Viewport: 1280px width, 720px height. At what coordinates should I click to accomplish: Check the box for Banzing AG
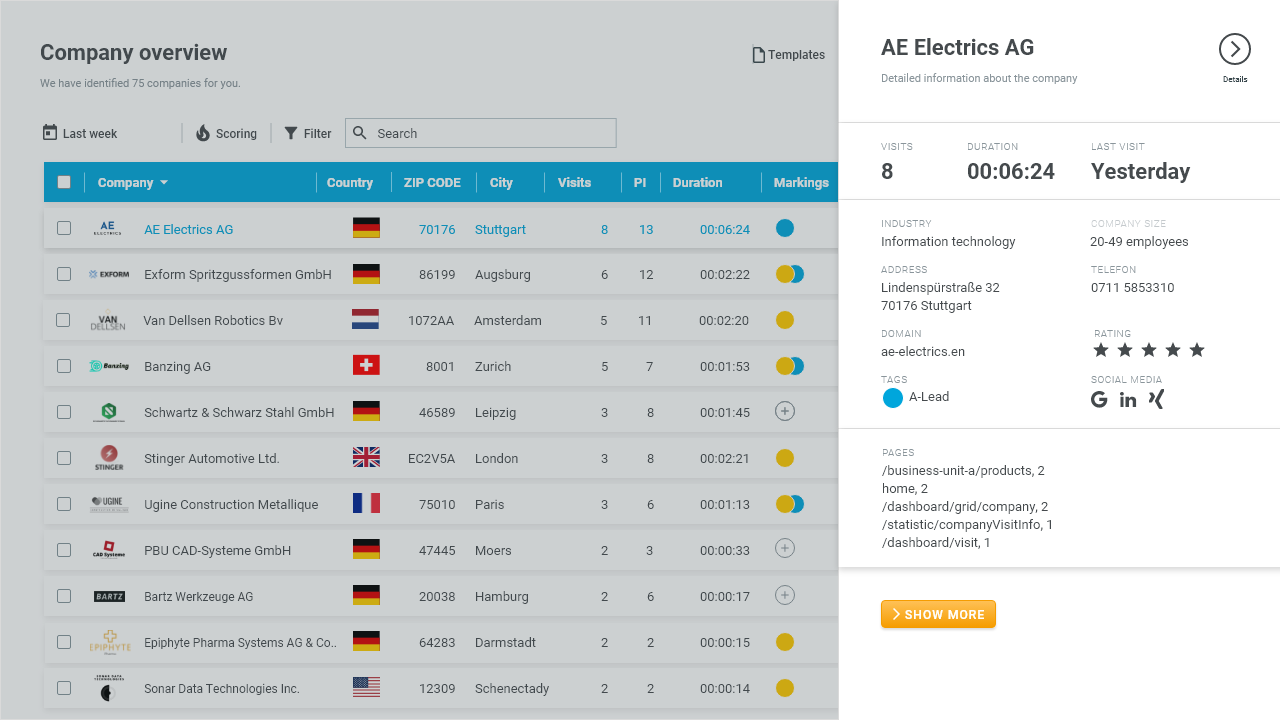[x=64, y=366]
